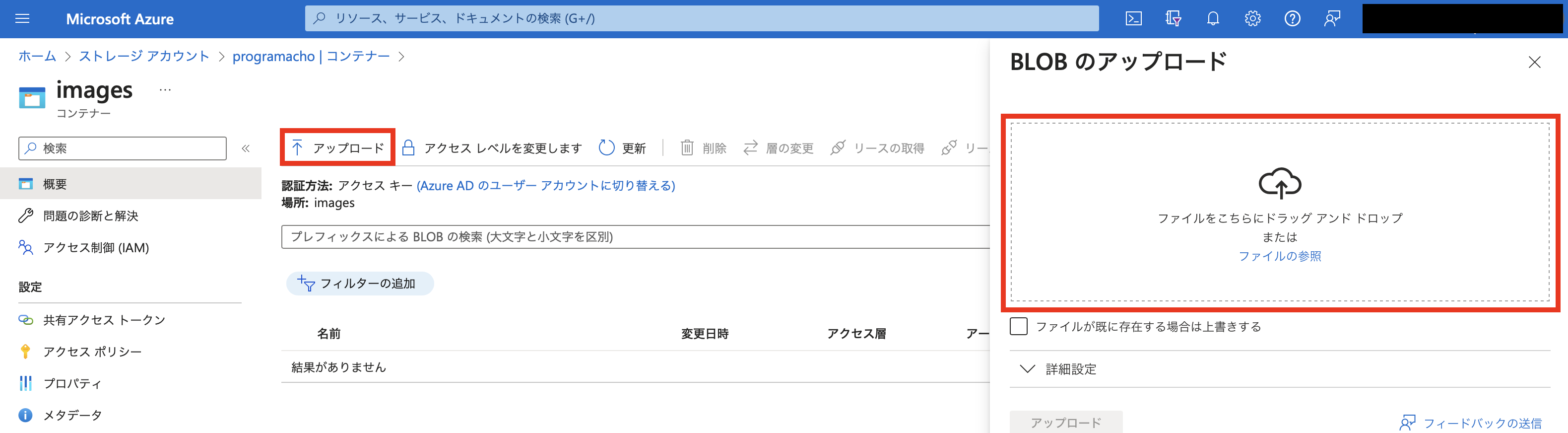Close the BLOB upload panel

pyautogui.click(x=1535, y=62)
